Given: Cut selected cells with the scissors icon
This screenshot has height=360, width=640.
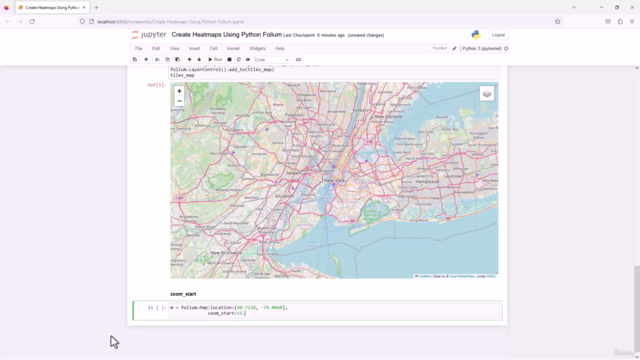Looking at the screenshot, I should click(157, 60).
